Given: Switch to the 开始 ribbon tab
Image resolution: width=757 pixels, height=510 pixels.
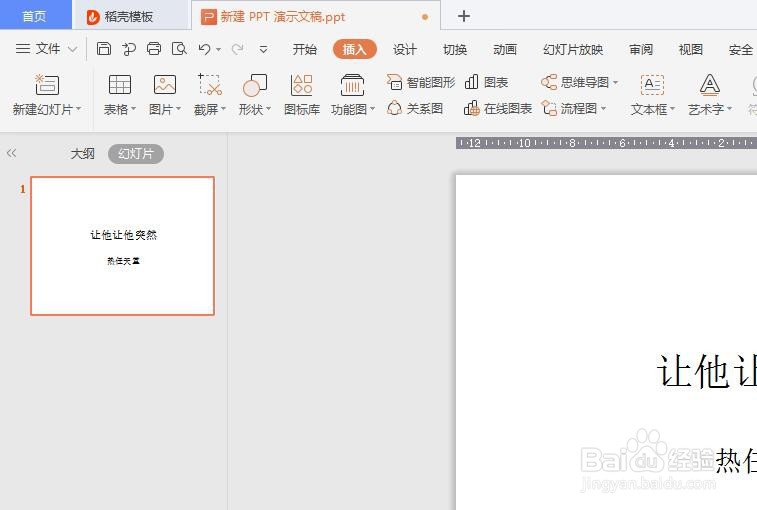Looking at the screenshot, I should tap(305, 49).
